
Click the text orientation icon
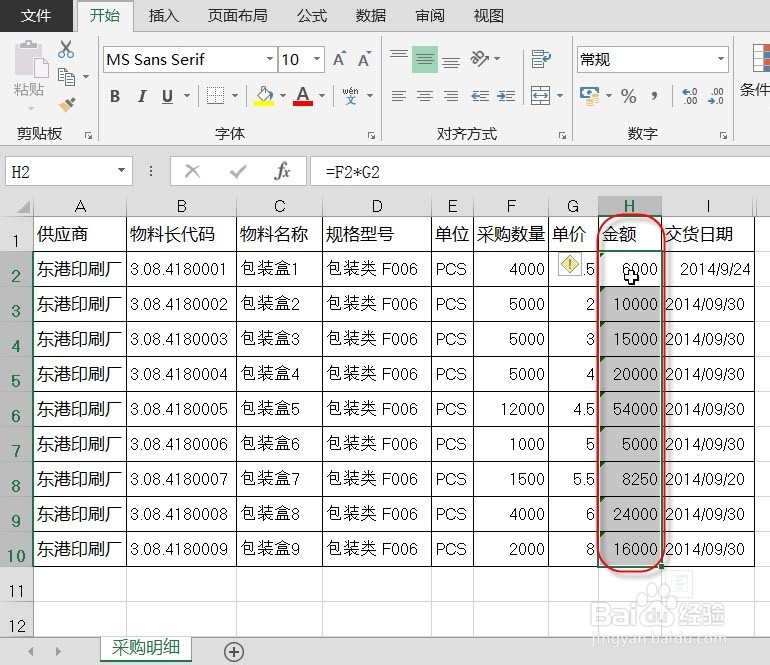[x=479, y=59]
